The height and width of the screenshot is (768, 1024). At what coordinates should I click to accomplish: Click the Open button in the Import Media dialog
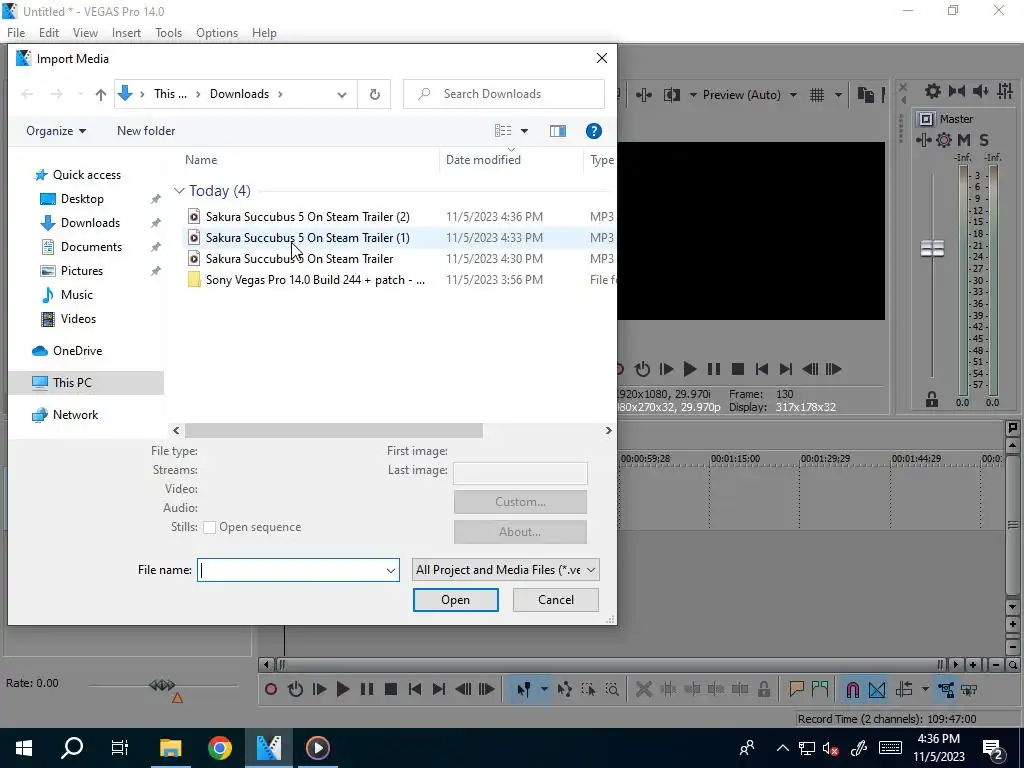[x=456, y=600]
